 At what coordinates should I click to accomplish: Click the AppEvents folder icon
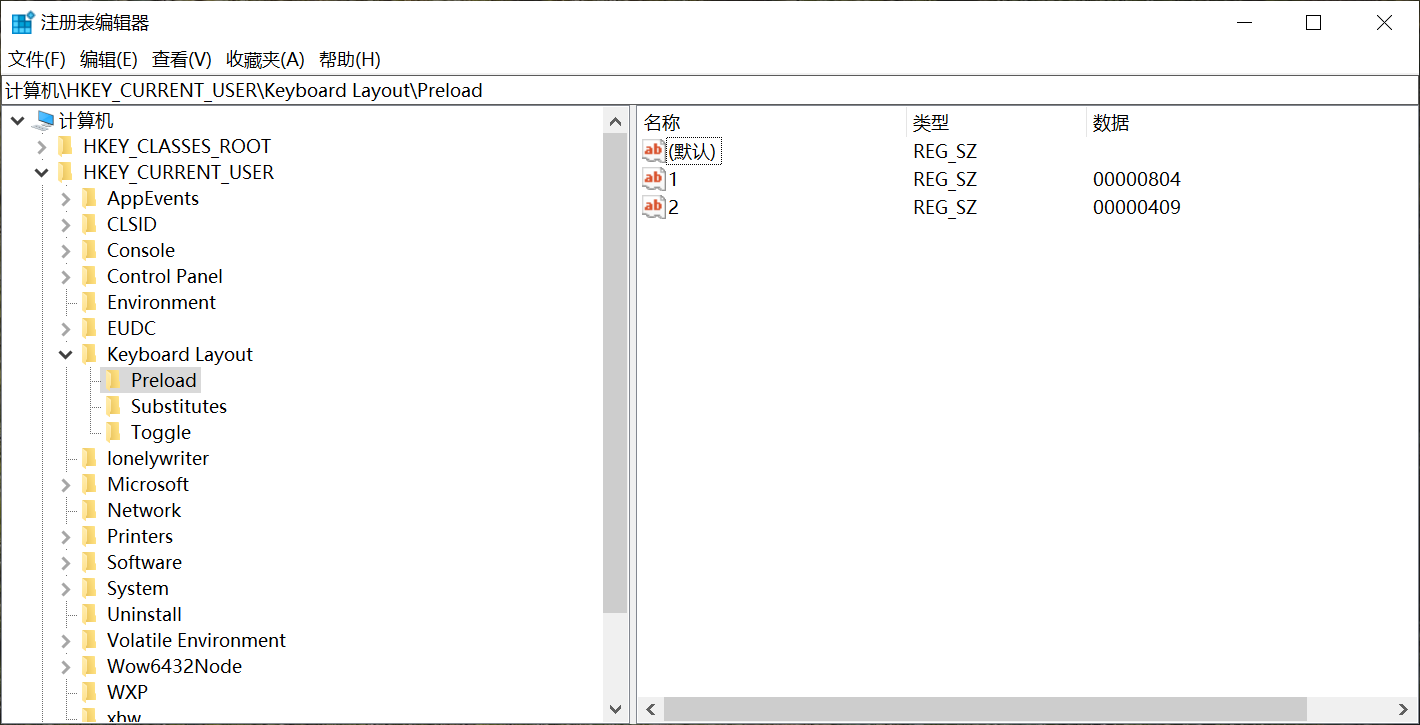coord(90,199)
